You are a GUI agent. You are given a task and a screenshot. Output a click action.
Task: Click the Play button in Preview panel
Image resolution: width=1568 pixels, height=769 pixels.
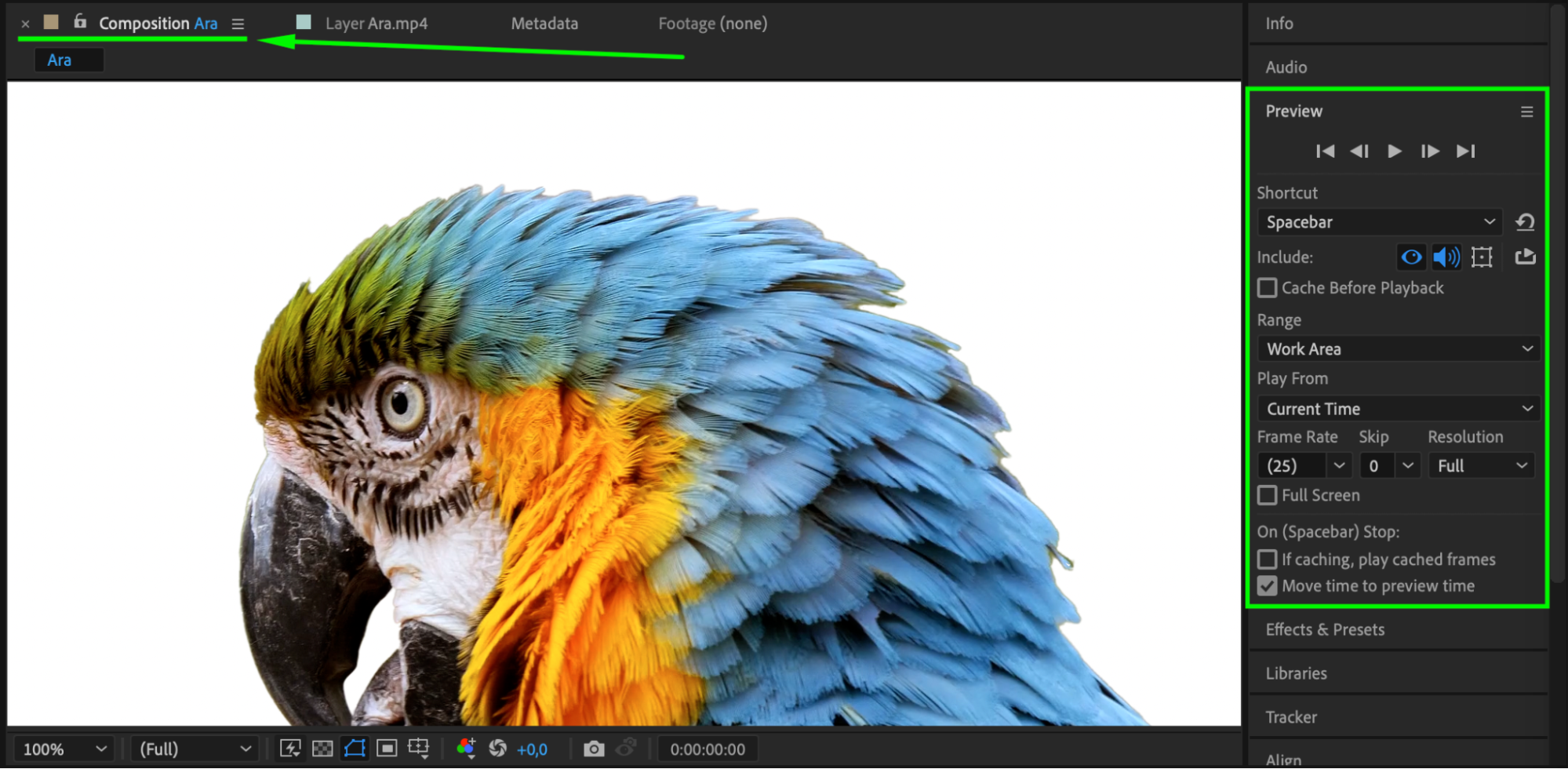coord(1394,151)
